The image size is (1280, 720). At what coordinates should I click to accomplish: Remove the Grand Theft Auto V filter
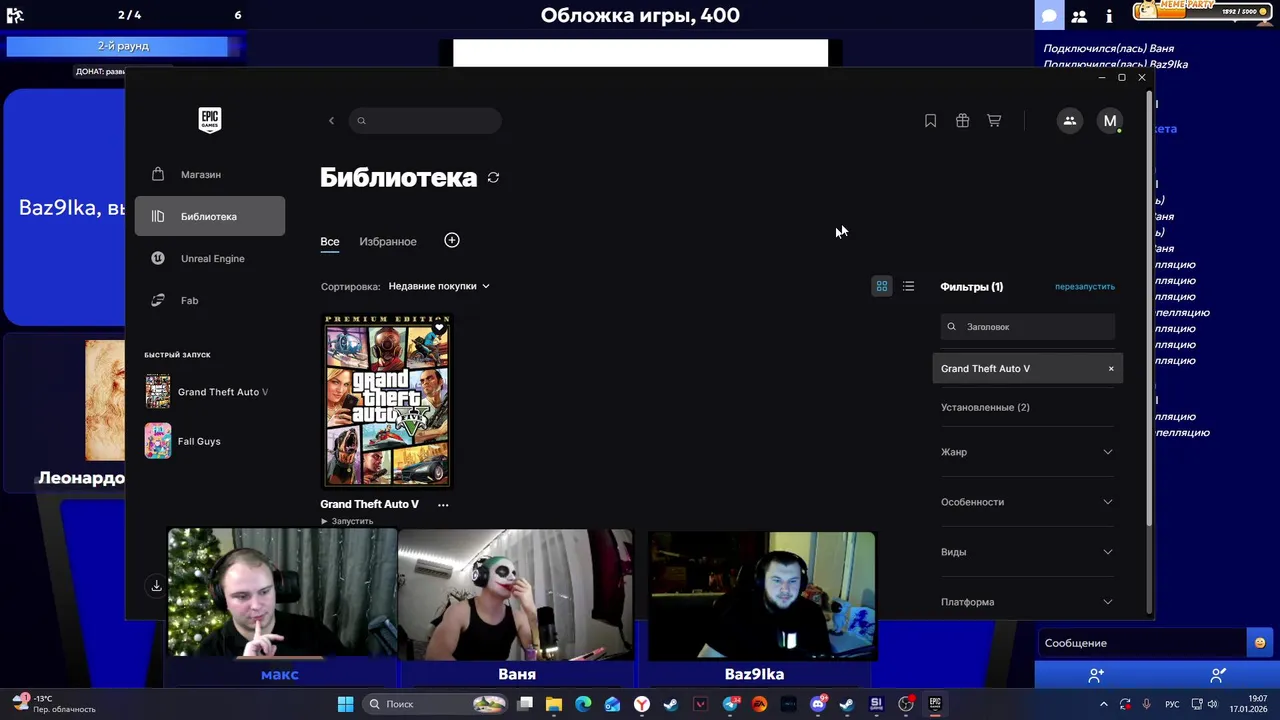(1110, 369)
